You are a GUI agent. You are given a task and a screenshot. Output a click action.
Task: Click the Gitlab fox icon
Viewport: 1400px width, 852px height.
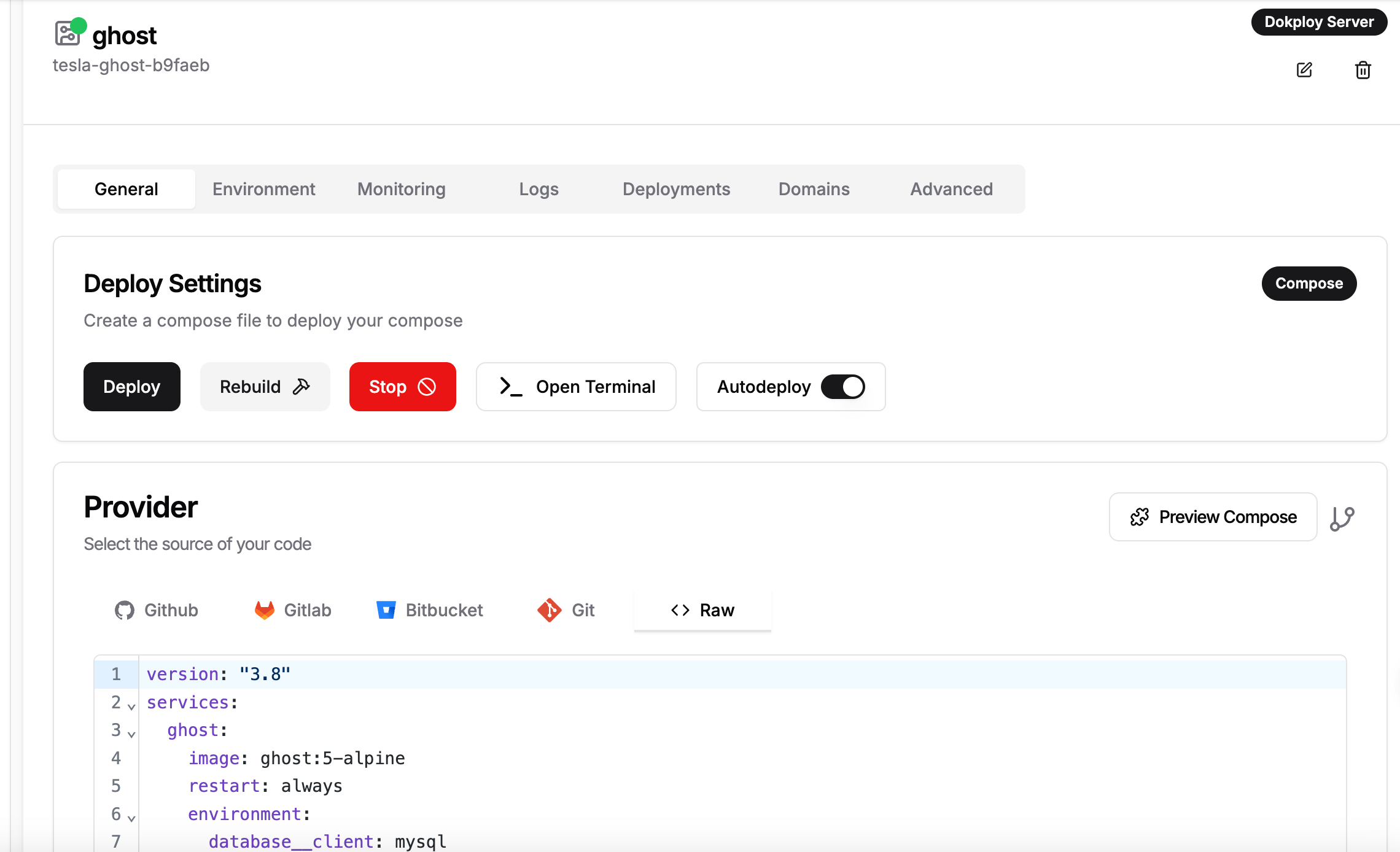265,610
